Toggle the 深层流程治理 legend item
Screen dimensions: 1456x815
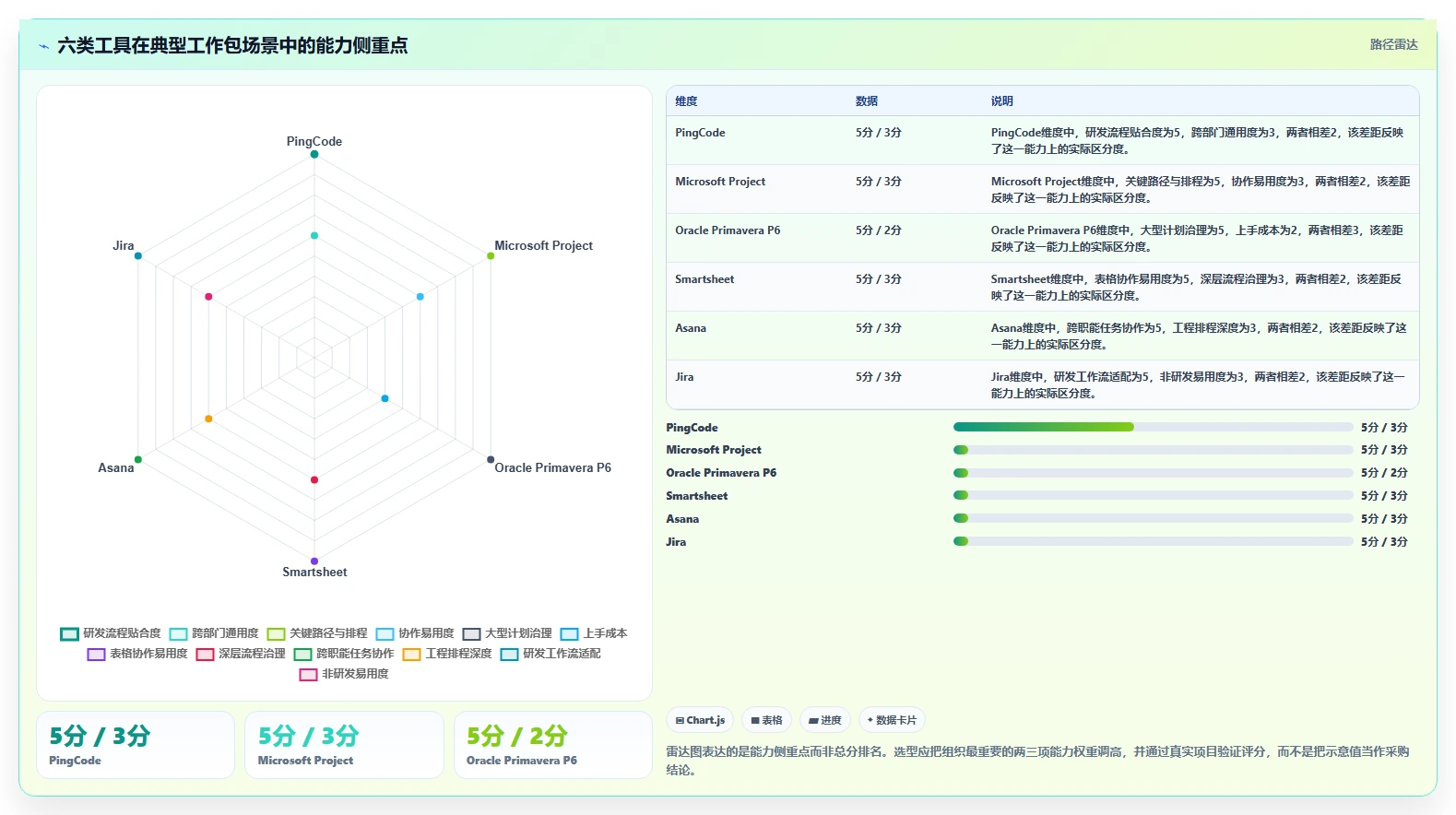coord(241,654)
